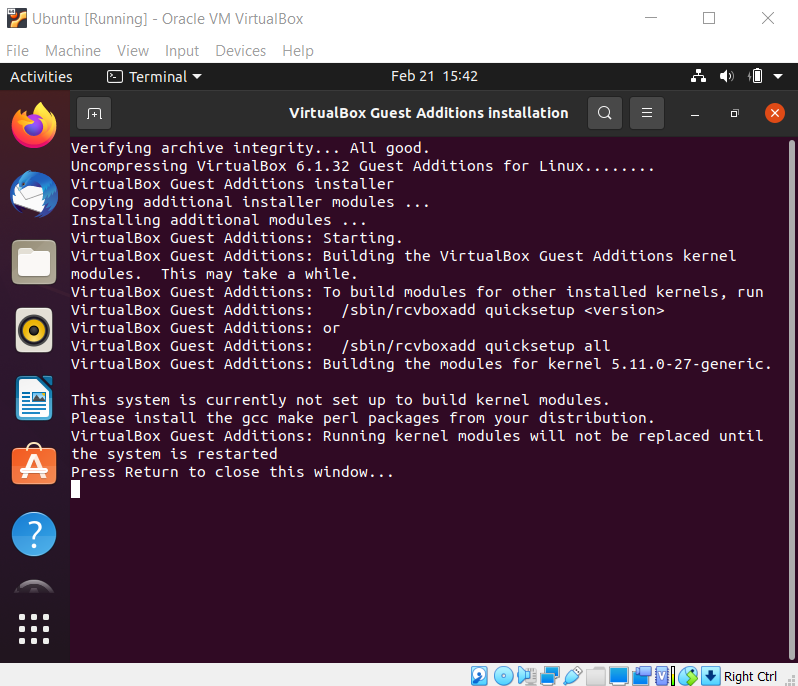
Task: Click the terminal search magnifier button
Action: pos(605,113)
